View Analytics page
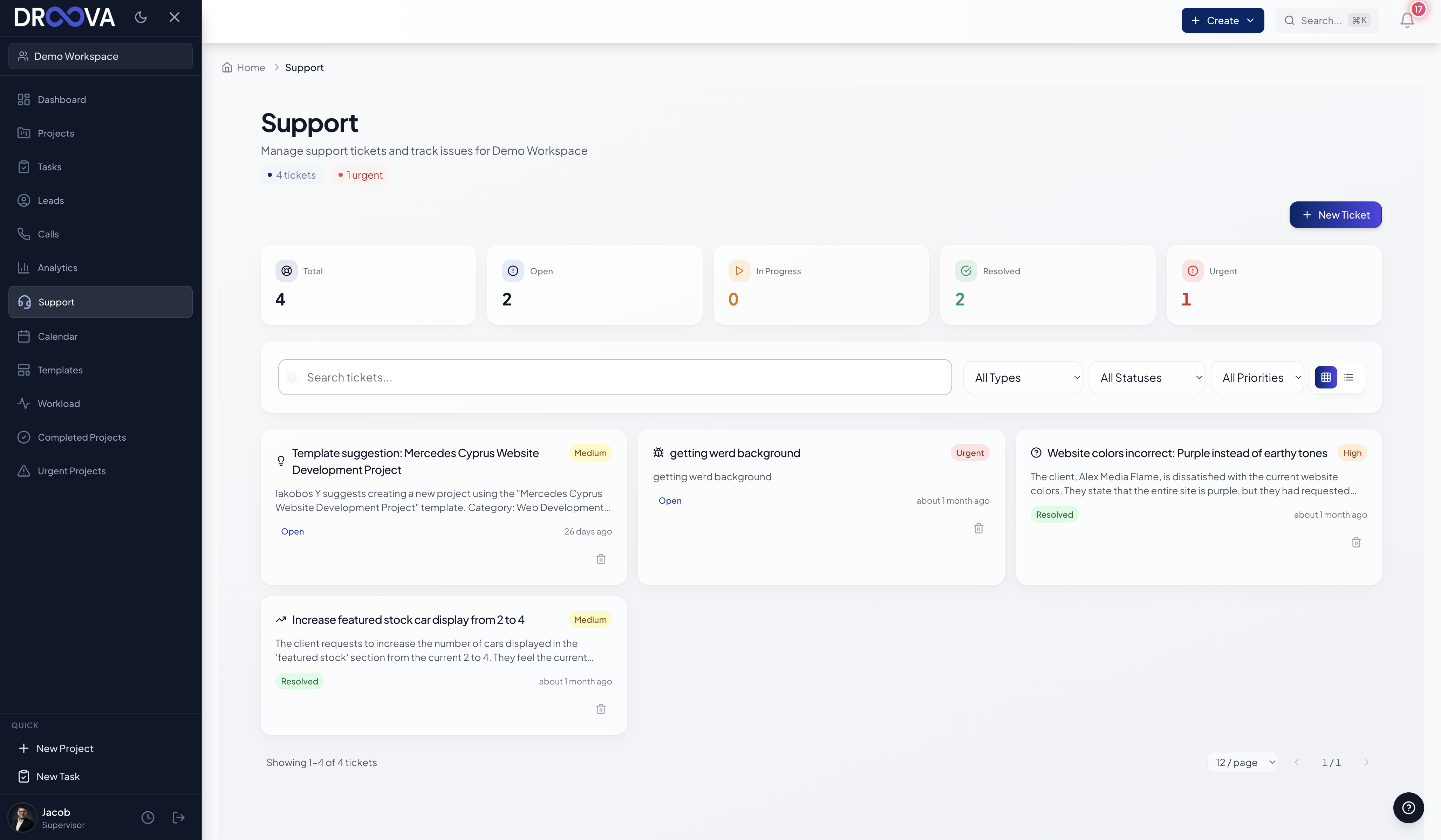 tap(101, 268)
